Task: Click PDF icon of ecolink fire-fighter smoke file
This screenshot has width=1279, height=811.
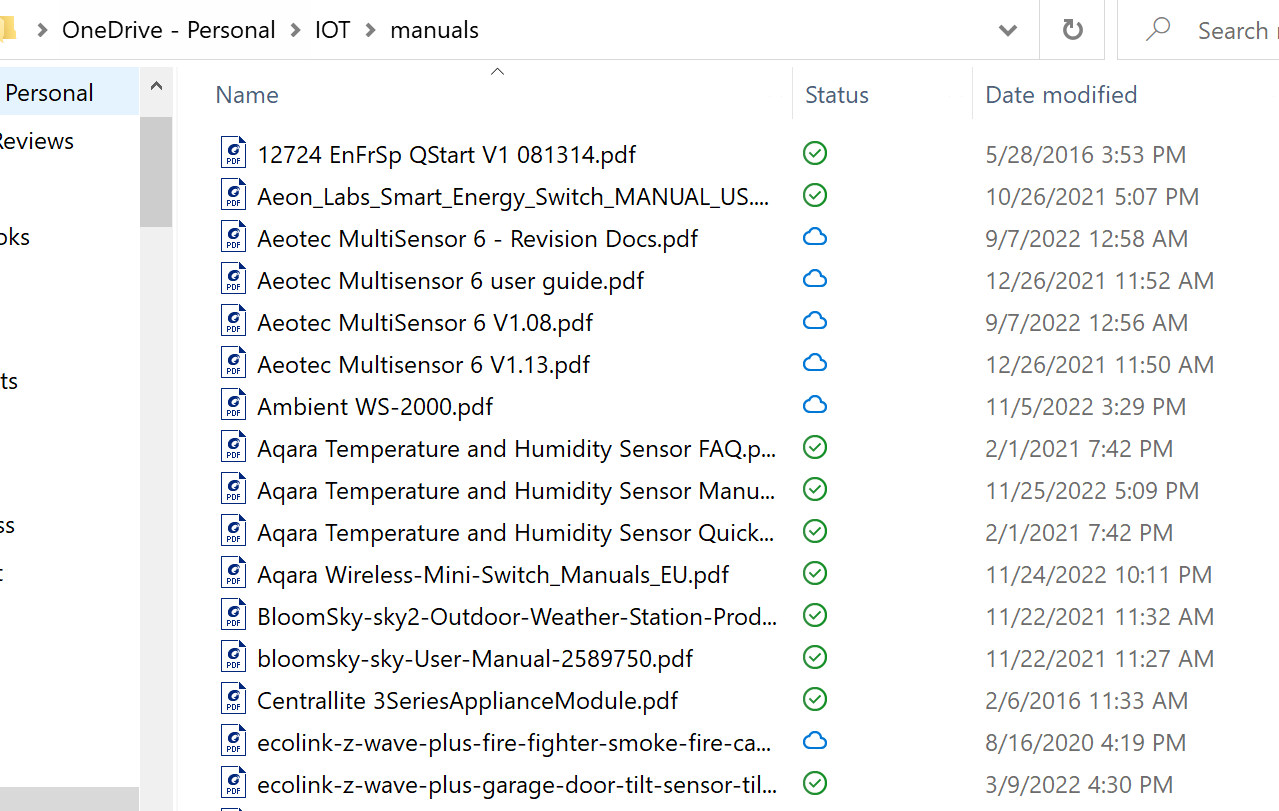Action: click(233, 741)
